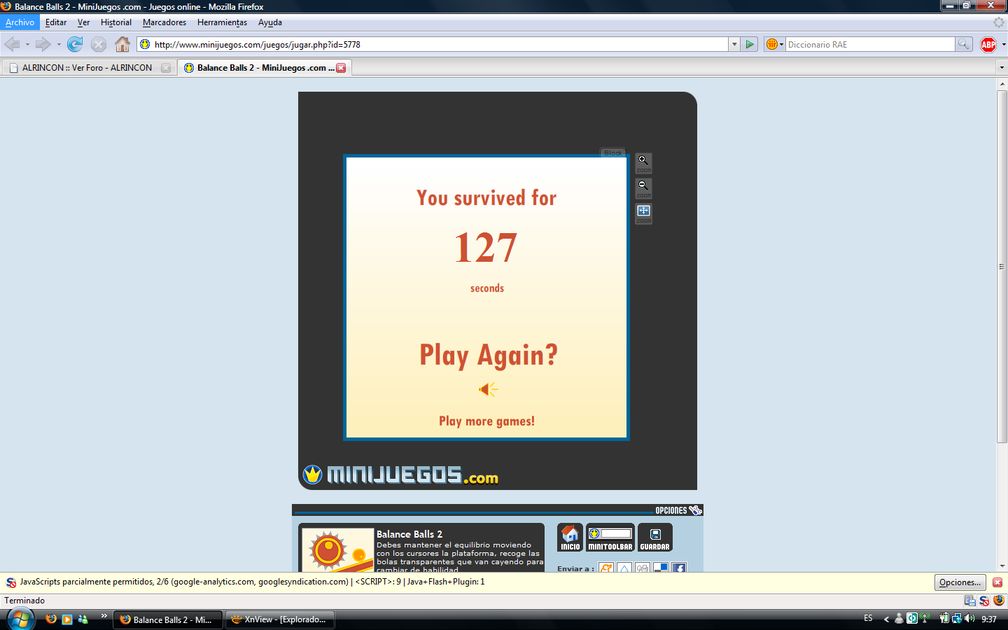The width and height of the screenshot is (1008, 630).
Task: Click the zoom out magnifier beside the game
Action: [644, 186]
